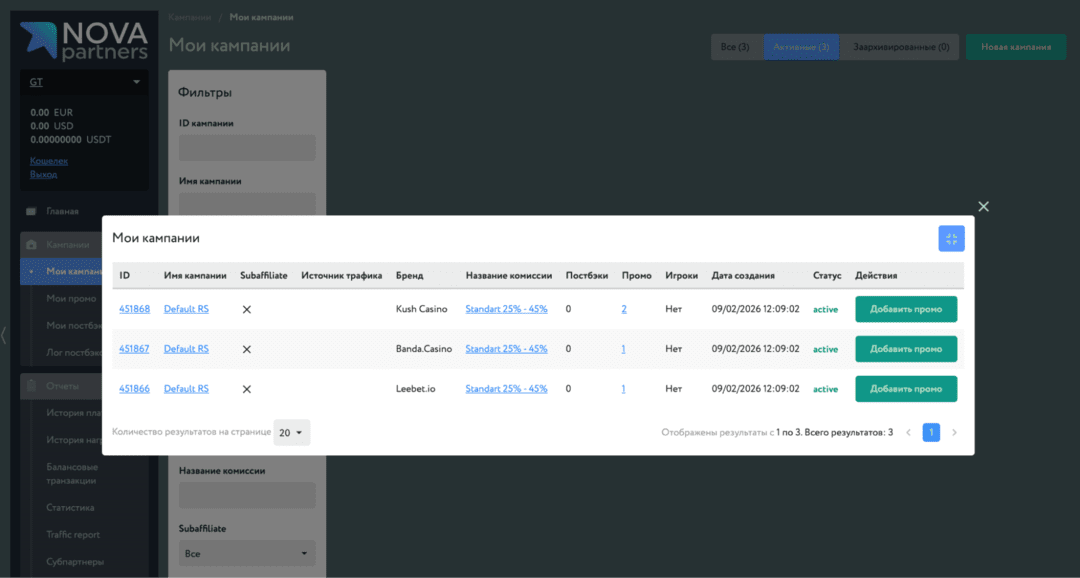Switch to the Все (3) tab
Screen dimensions: 1080x578
[x=735, y=47]
